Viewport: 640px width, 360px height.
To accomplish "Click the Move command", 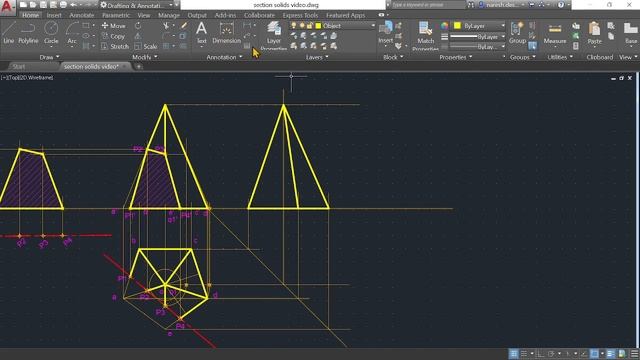I will (113, 26).
